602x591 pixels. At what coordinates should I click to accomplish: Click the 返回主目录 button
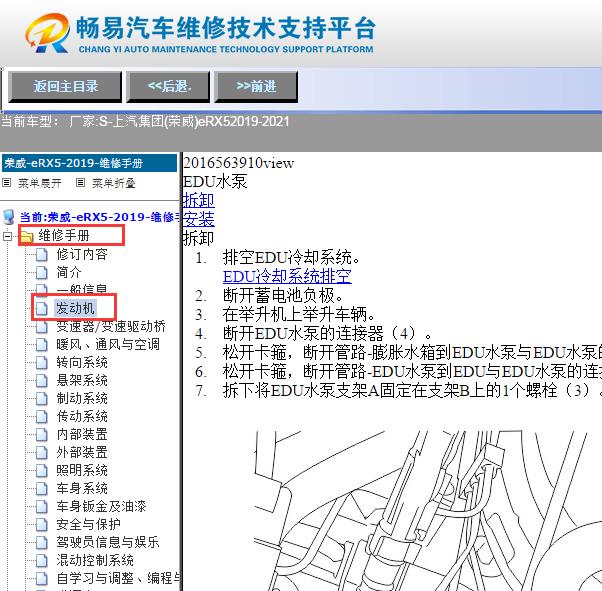(x=65, y=87)
